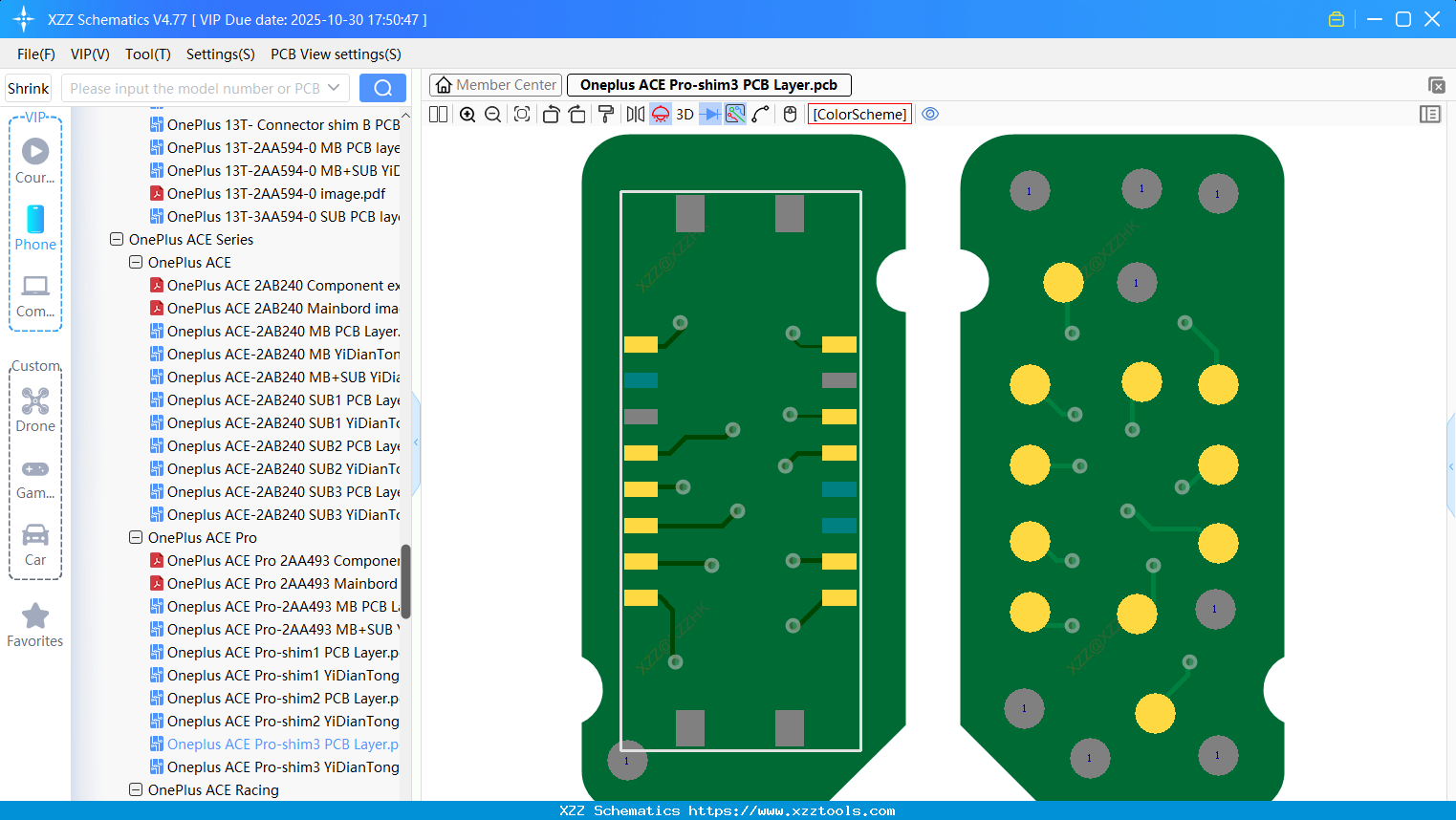Click the file tree vertical scrollbar
The height and width of the screenshot is (820, 1456).
(405, 581)
